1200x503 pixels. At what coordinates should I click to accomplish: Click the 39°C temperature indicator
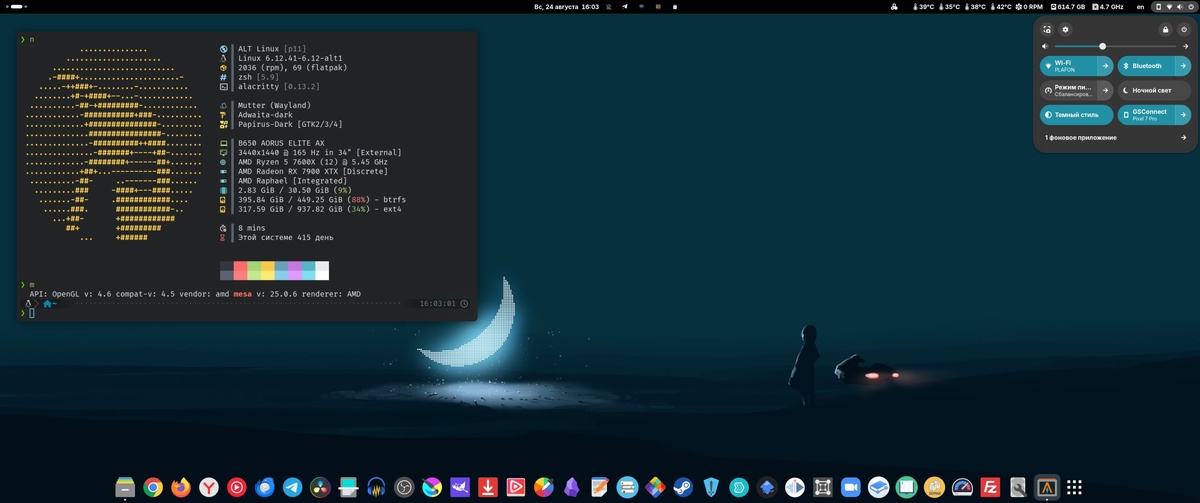click(924, 6)
